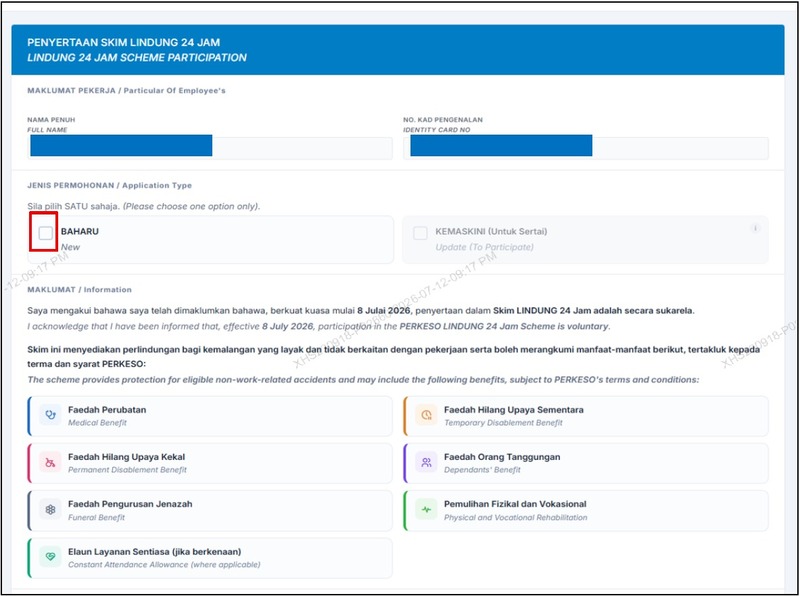Select the 'Constant Attendance Allowance (where applicable)' text
The image size is (800, 596).
click(x=164, y=564)
